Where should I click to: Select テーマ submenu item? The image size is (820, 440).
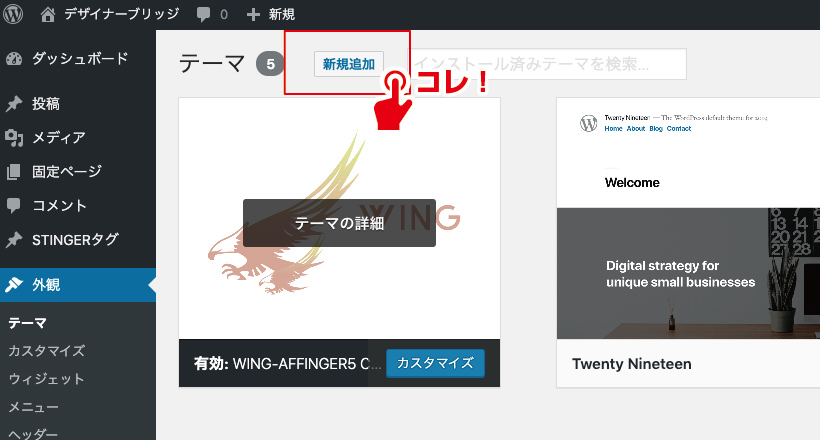click(x=28, y=323)
